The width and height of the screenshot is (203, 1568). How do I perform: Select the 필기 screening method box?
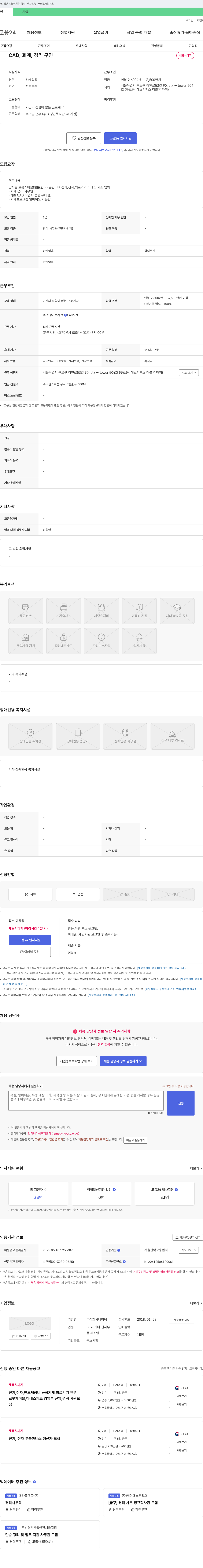(x=125, y=894)
